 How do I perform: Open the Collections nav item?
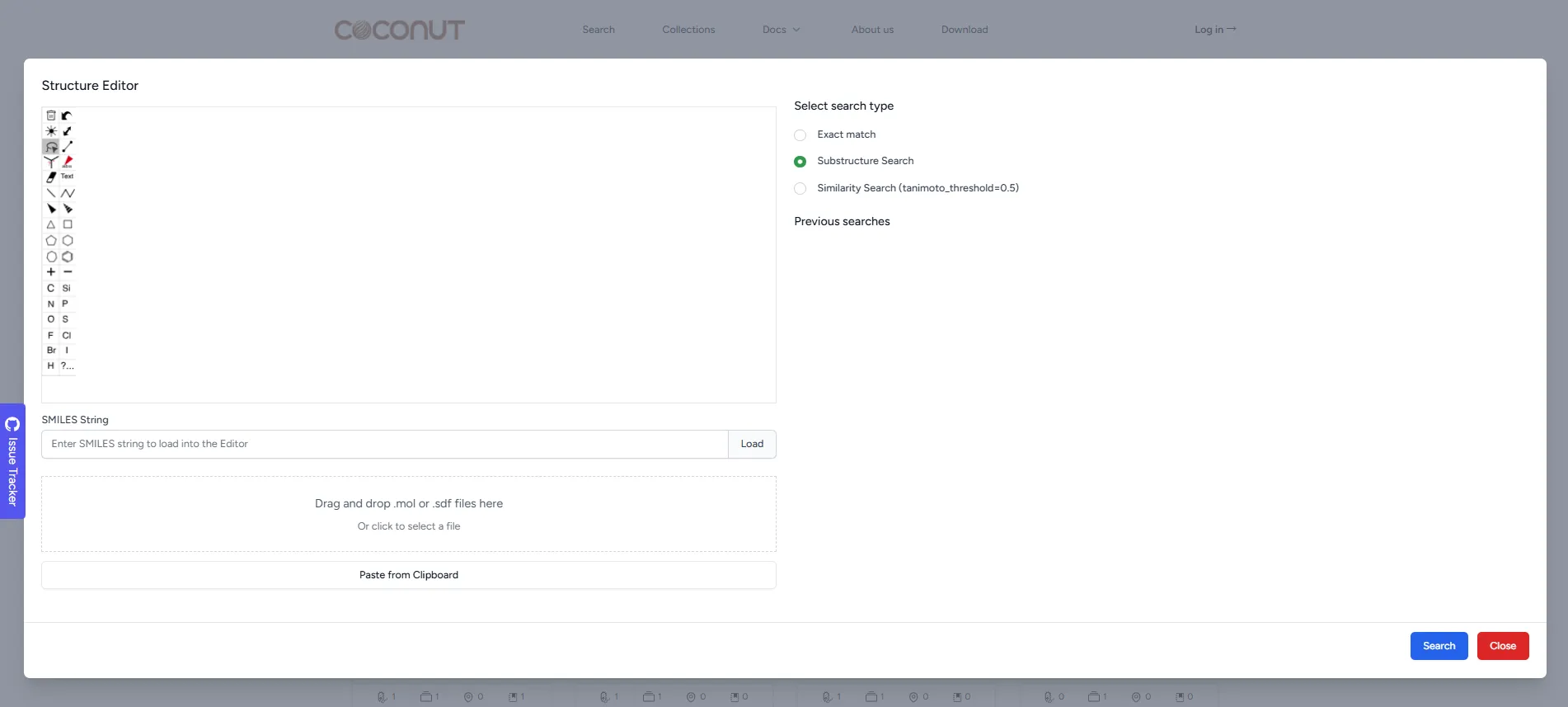pyautogui.click(x=688, y=30)
